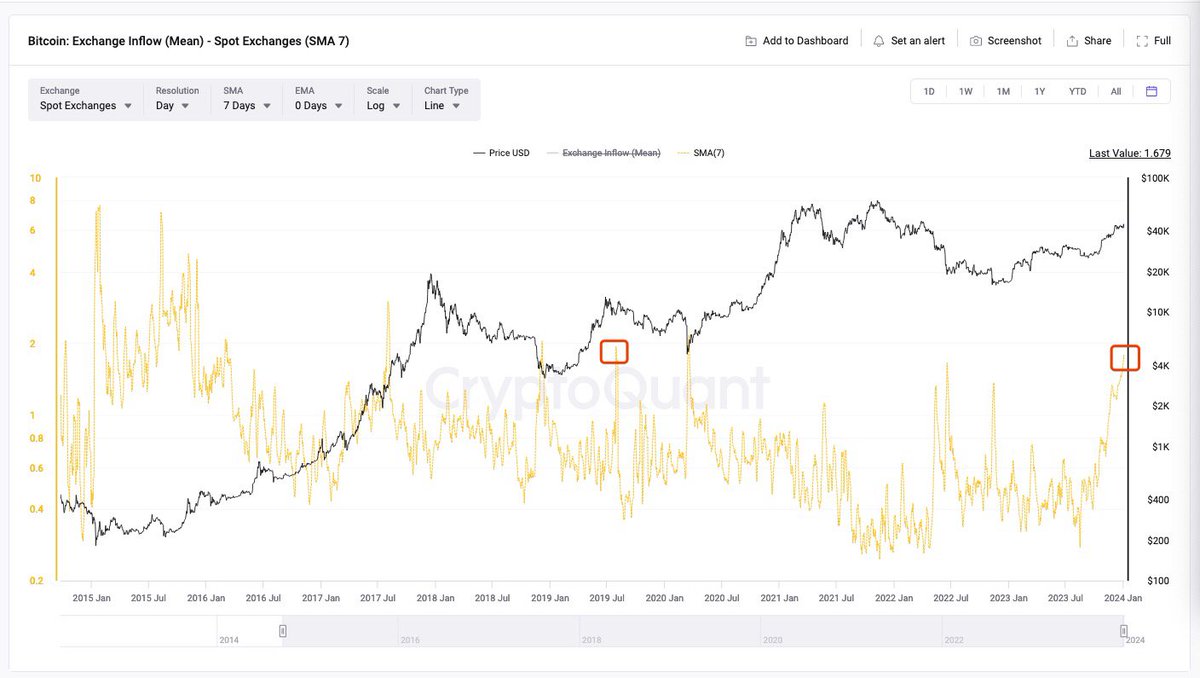Select the 1M time range
Viewport: 1200px width, 678px height.
pyautogui.click(x=1003, y=91)
